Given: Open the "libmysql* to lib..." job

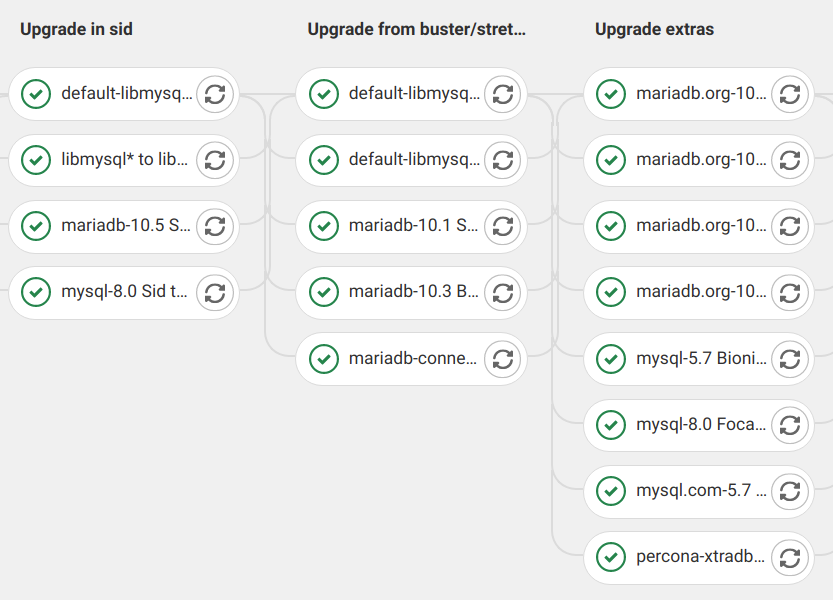Looking at the screenshot, I should (x=123, y=160).
